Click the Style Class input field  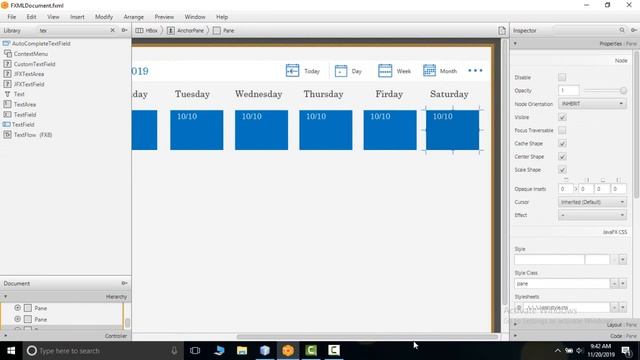(x=562, y=283)
